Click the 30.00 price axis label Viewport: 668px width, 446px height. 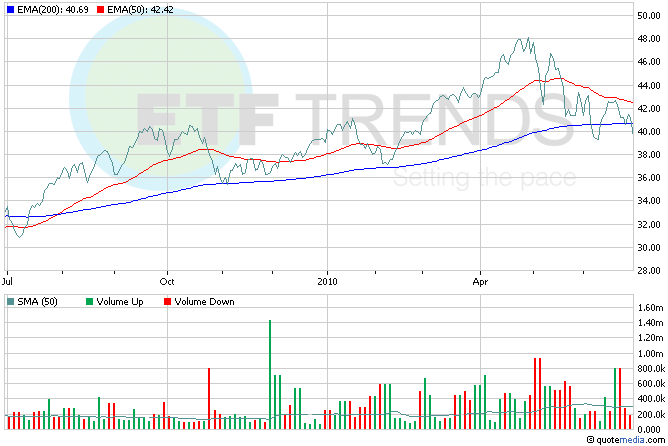tap(649, 247)
